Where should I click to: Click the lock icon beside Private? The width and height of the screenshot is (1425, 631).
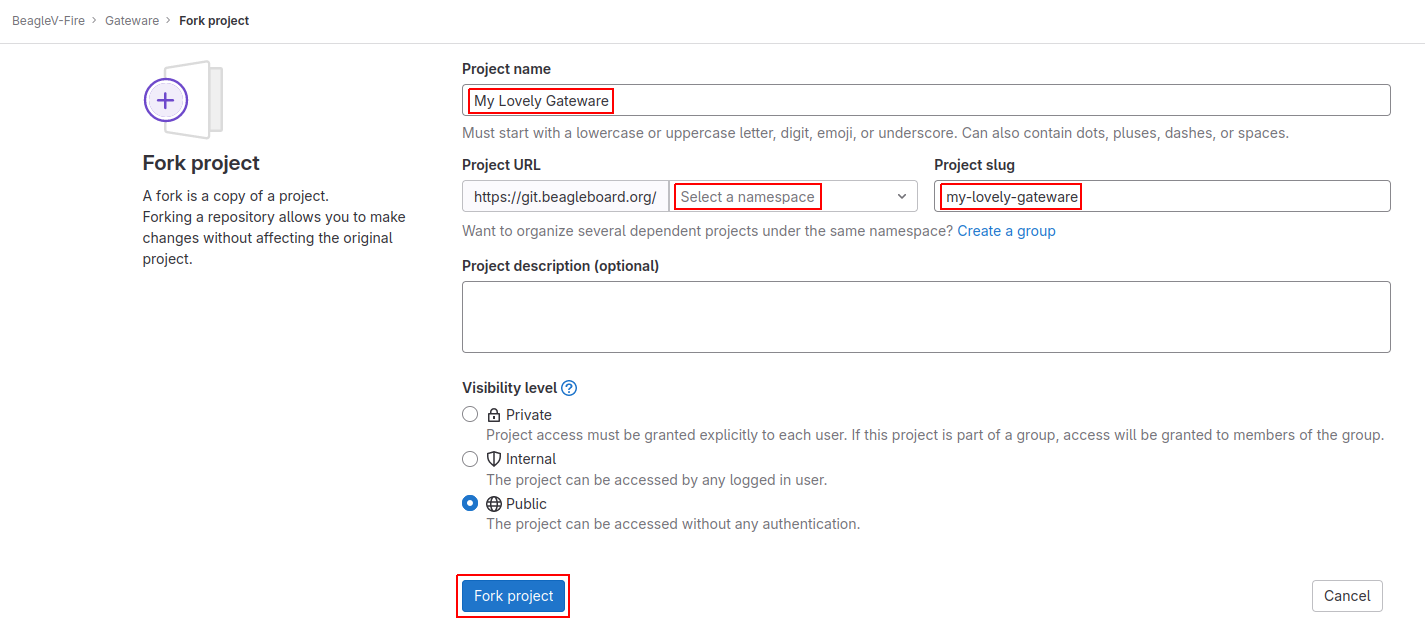pos(494,415)
